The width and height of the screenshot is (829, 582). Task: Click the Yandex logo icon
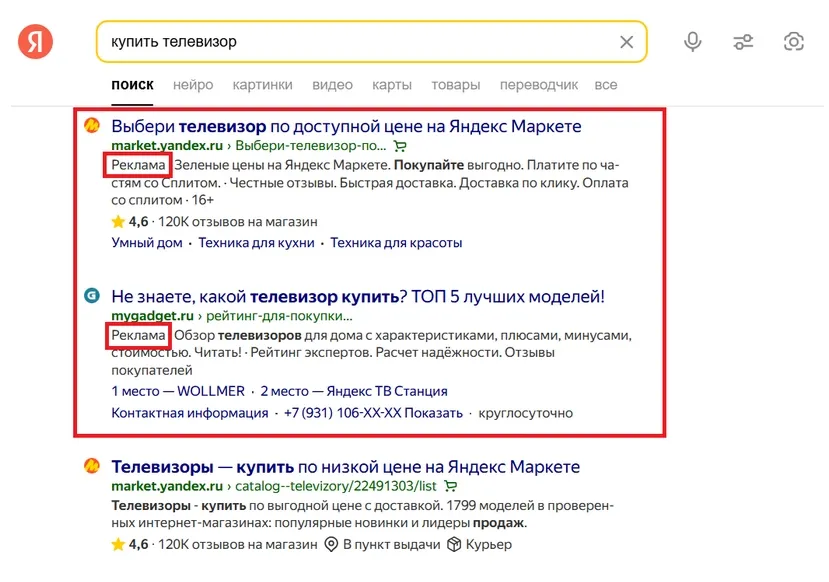[x=35, y=41]
